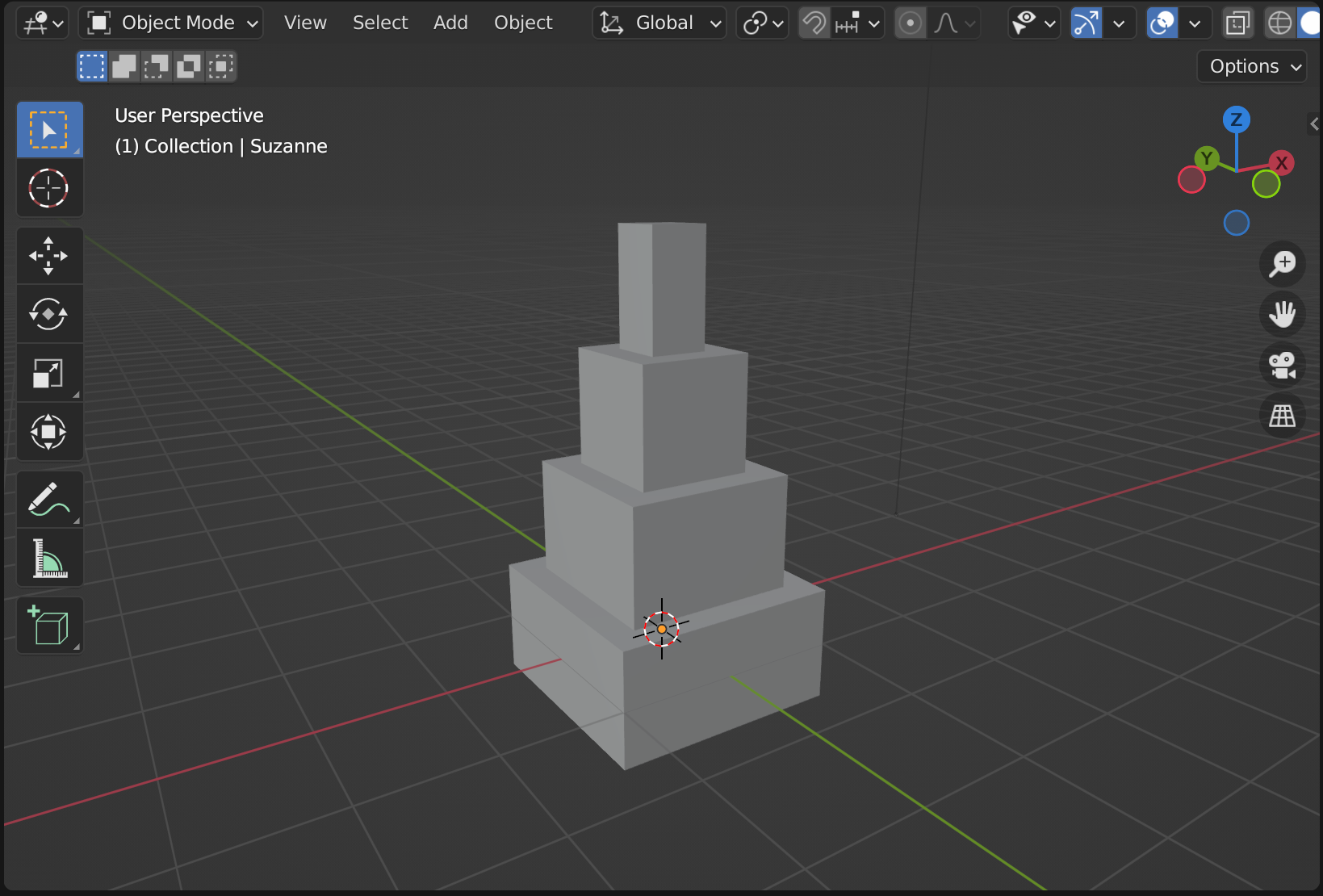This screenshot has height=896, width=1323.
Task: Toggle show gizmo button
Action: tap(1086, 23)
